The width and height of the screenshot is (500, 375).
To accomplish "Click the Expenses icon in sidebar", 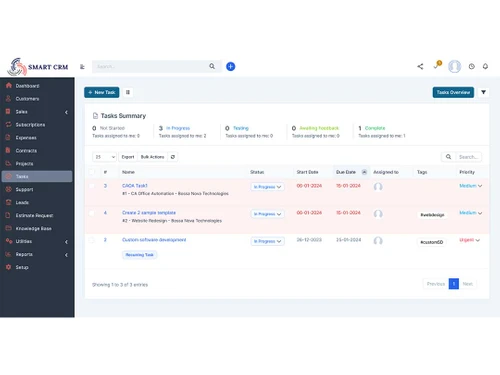I will (9, 137).
